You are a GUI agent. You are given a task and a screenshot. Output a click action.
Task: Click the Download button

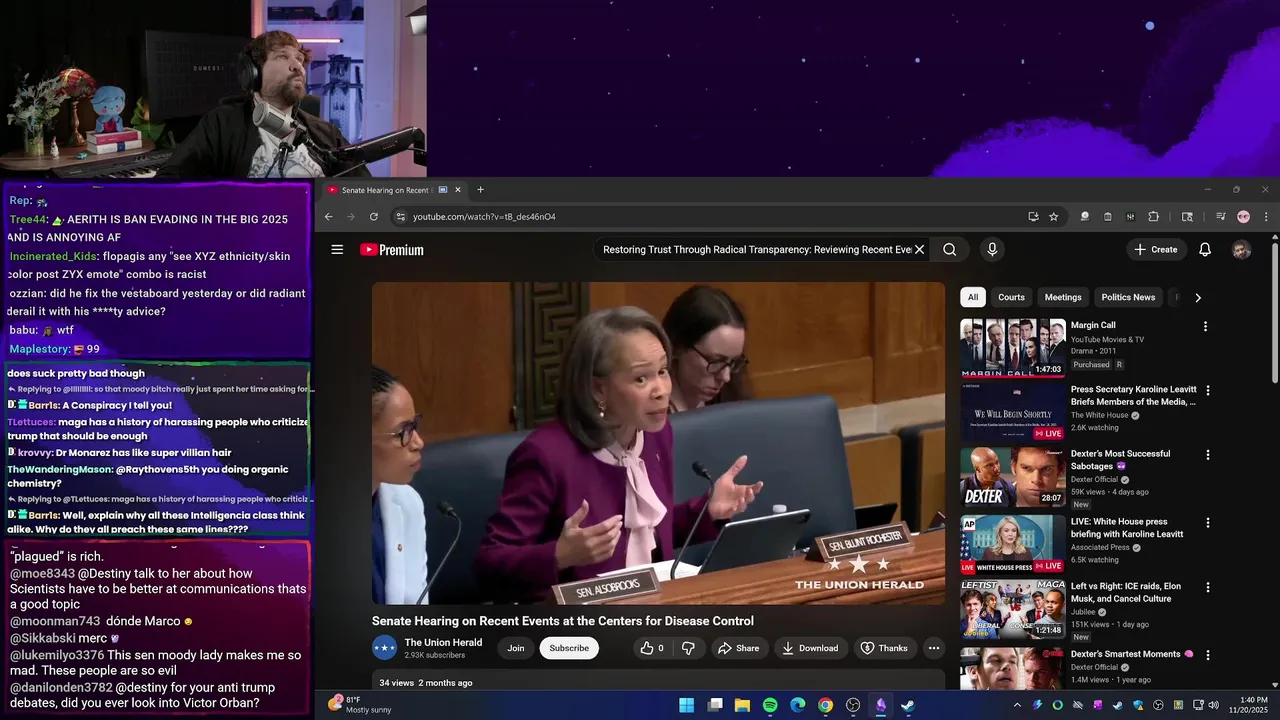pyautogui.click(x=811, y=648)
